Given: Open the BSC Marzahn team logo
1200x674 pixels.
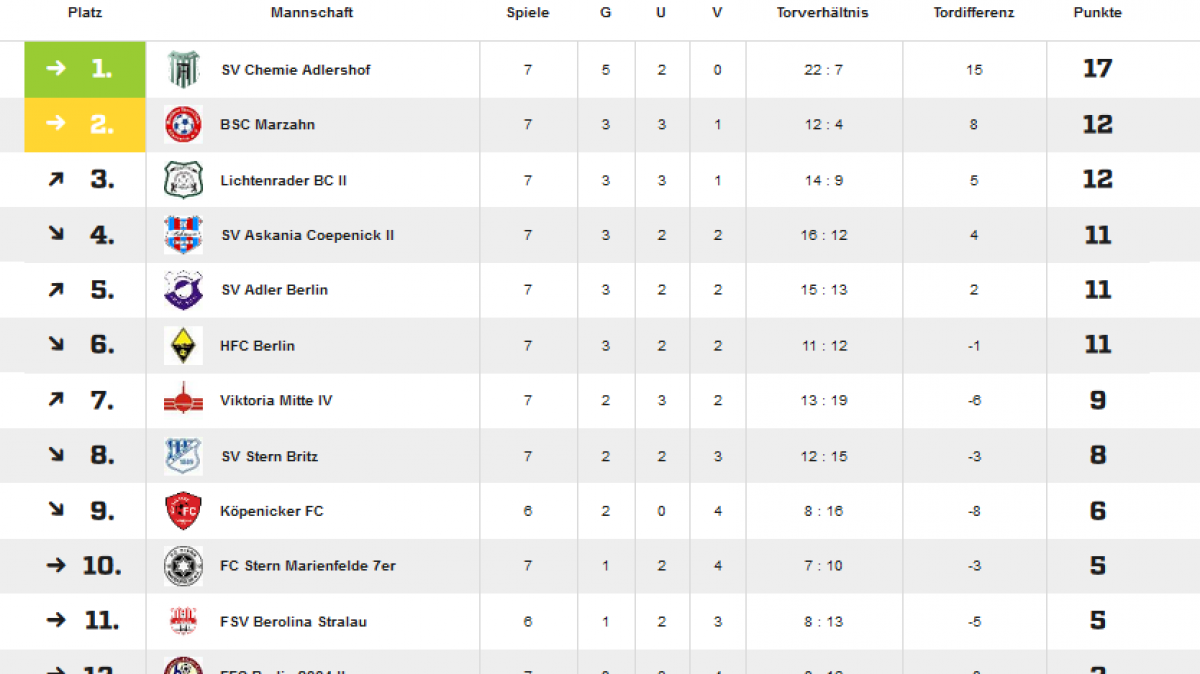Looking at the screenshot, I should tap(183, 124).
